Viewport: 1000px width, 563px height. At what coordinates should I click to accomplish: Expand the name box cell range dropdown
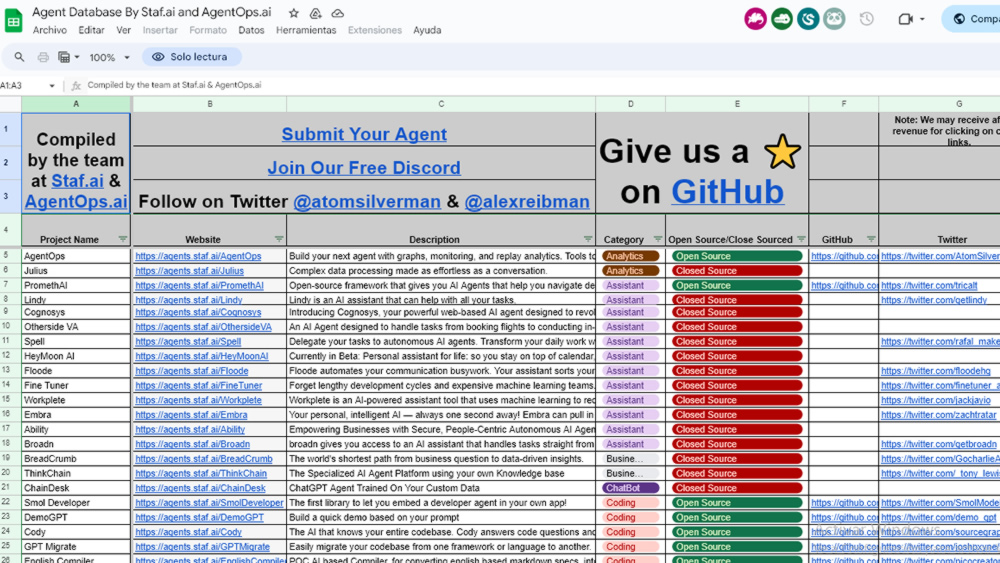(x=52, y=85)
